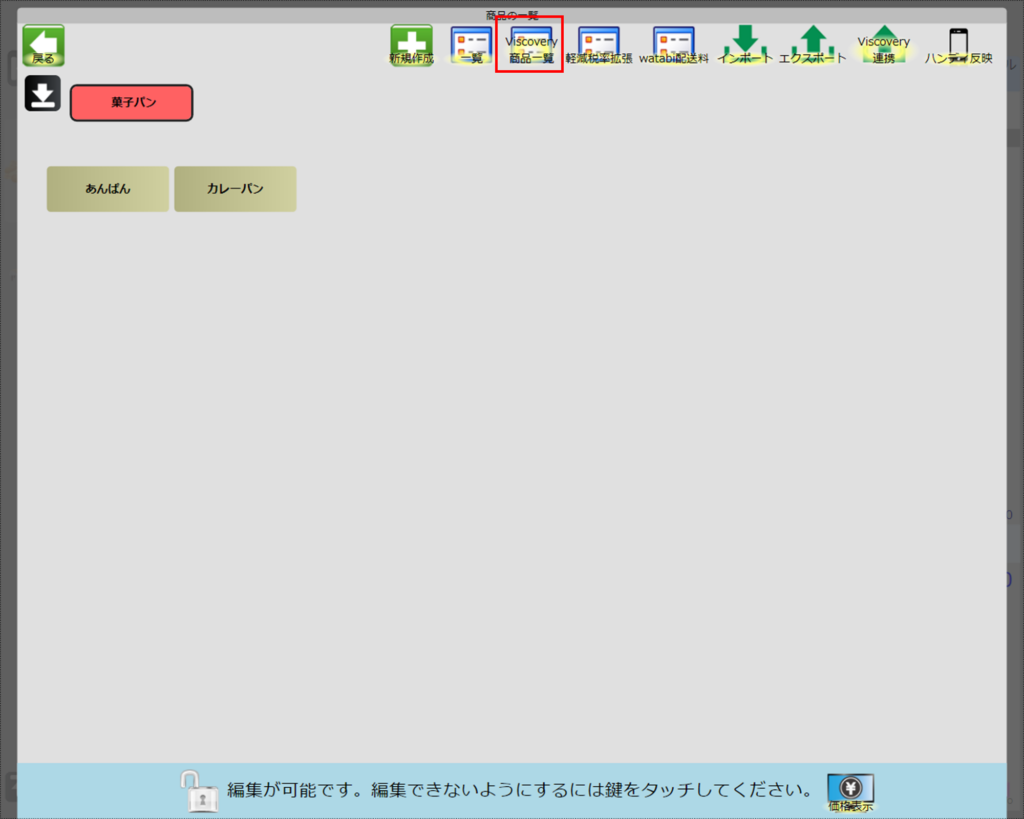Open 軽減税率拡張 settings
The image size is (1024, 819).
pos(598,46)
